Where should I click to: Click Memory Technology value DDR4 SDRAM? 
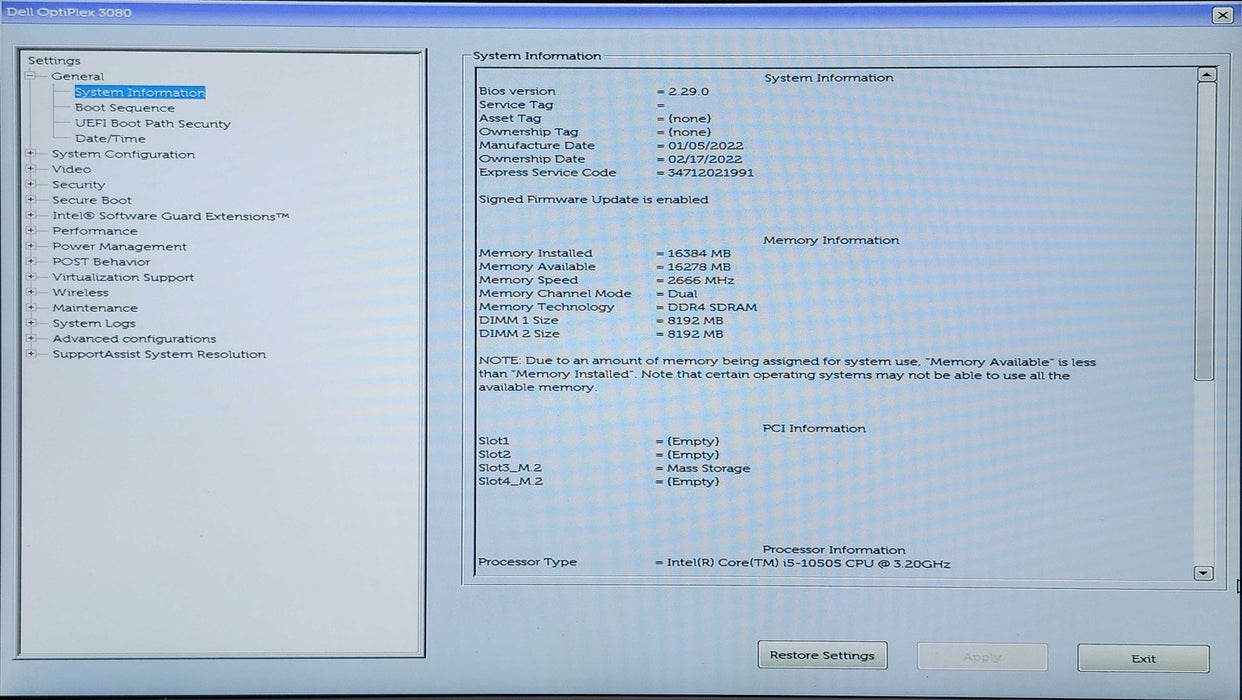pyautogui.click(x=712, y=307)
